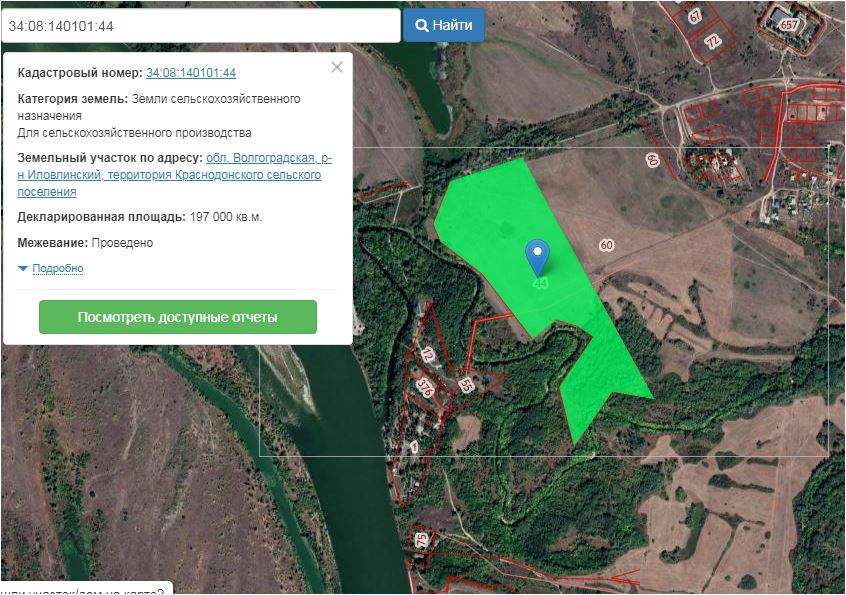Focus the cadastral number search field

200,26
